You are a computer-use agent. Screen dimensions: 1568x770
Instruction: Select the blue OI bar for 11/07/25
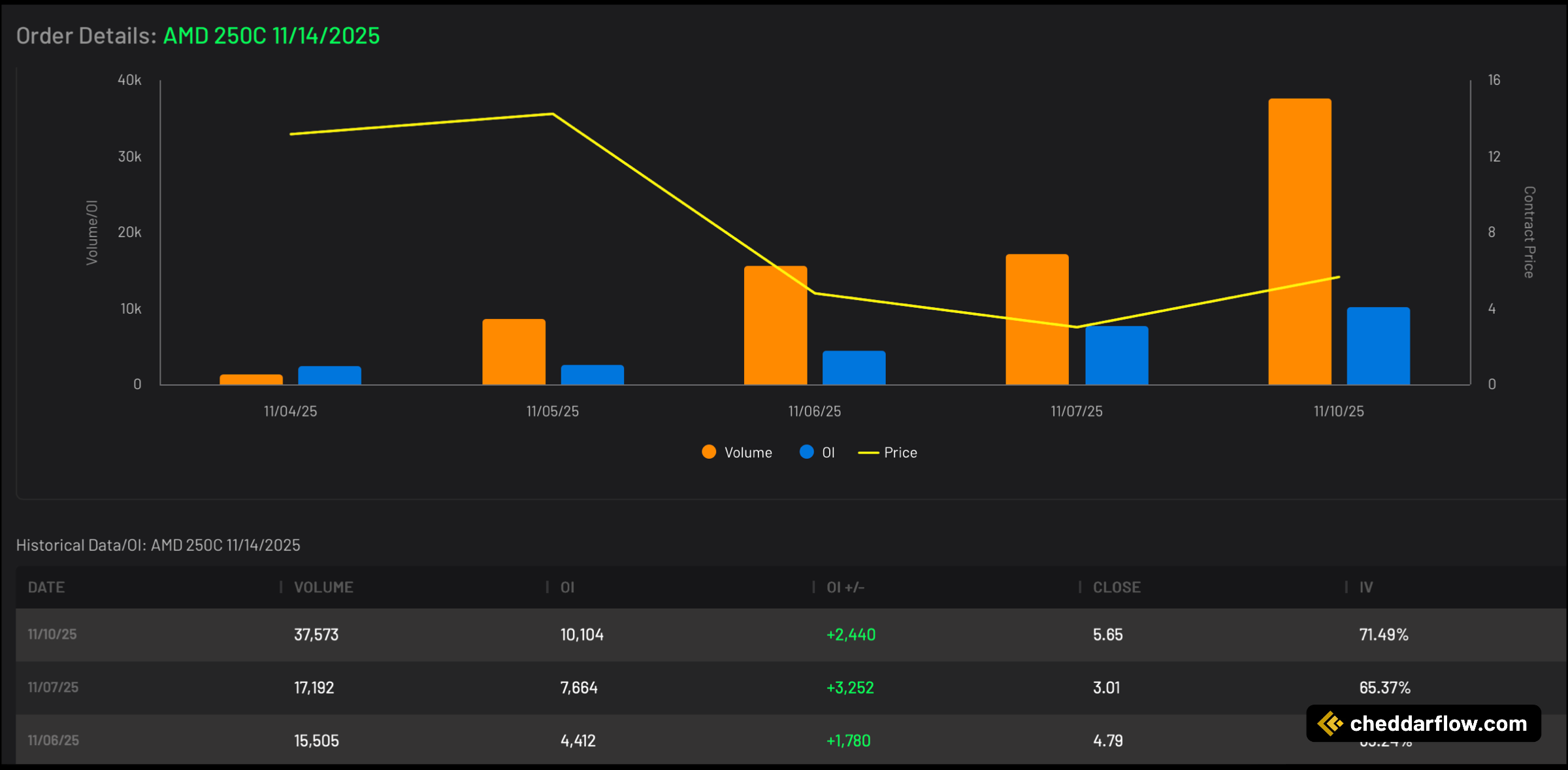tap(1117, 355)
